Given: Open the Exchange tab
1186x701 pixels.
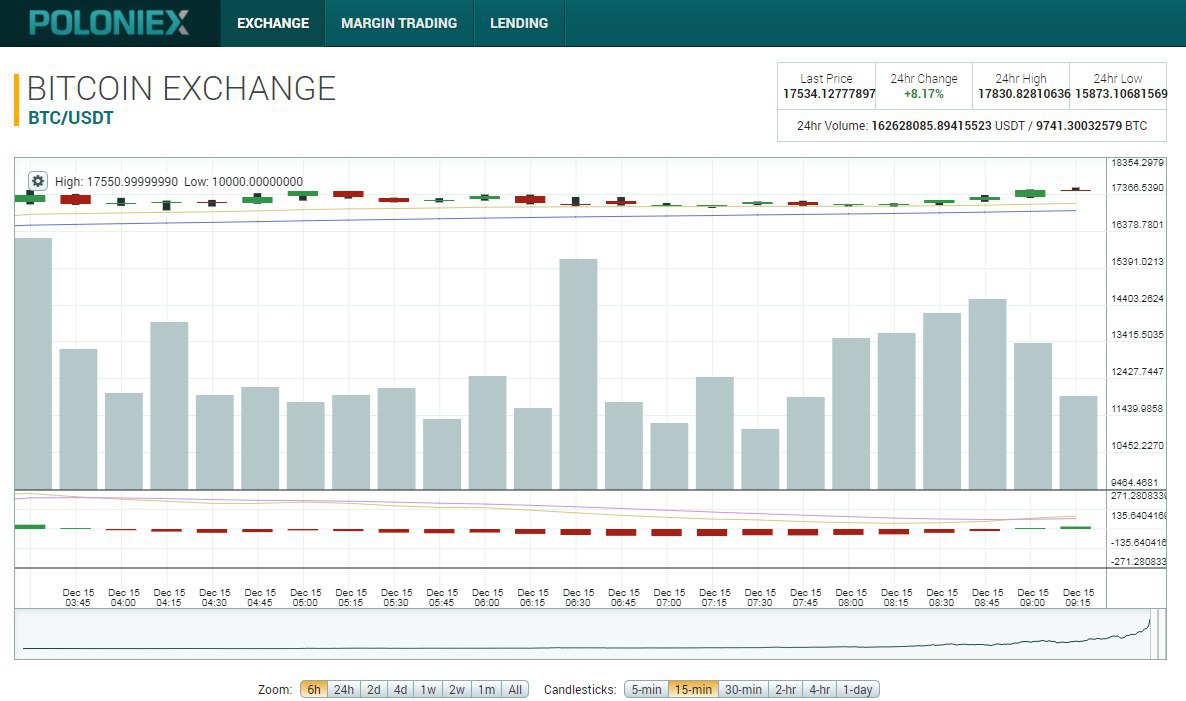Looking at the screenshot, I should click(x=273, y=23).
